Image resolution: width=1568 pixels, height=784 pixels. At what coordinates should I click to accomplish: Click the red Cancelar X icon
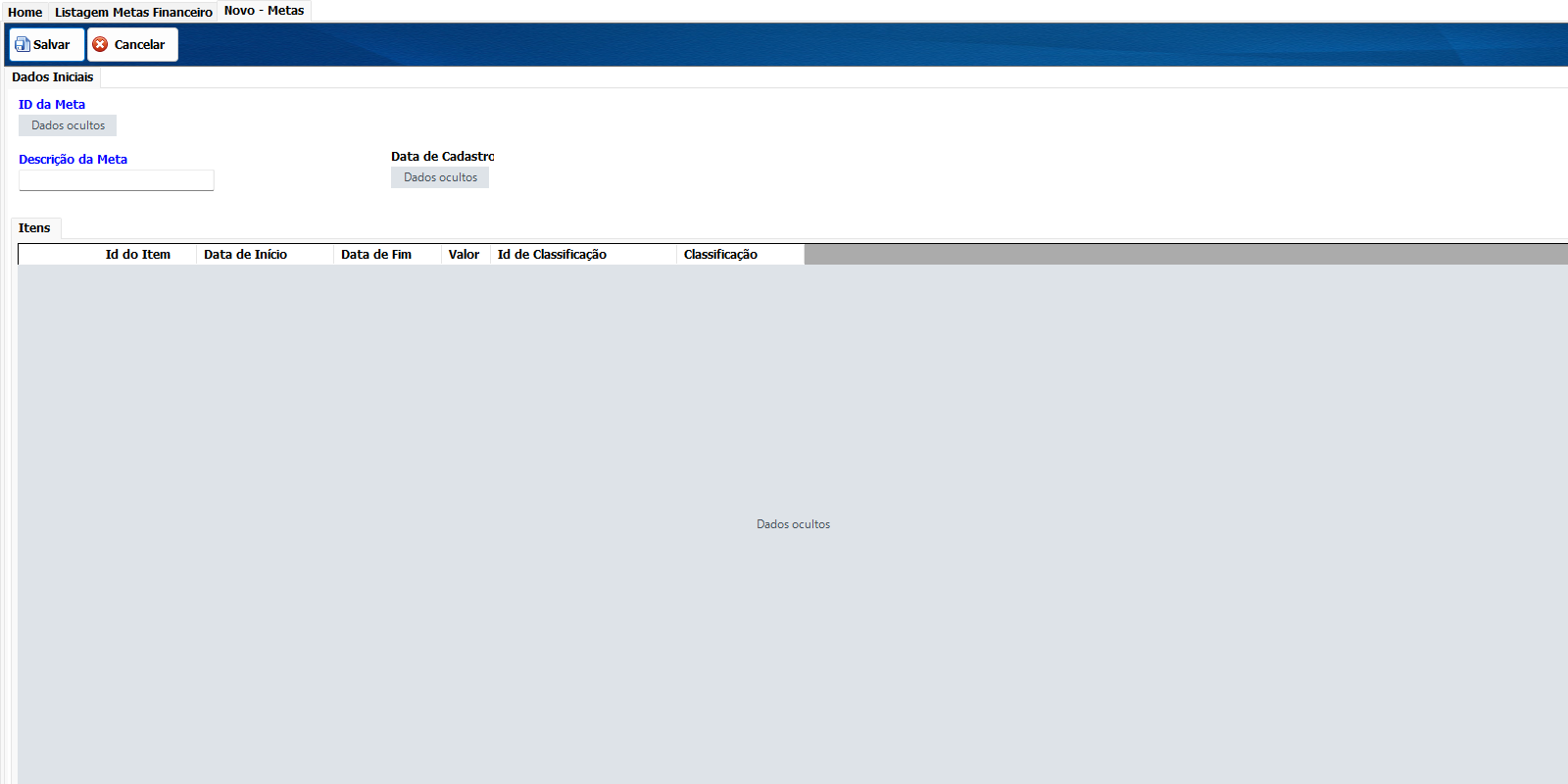tap(100, 44)
